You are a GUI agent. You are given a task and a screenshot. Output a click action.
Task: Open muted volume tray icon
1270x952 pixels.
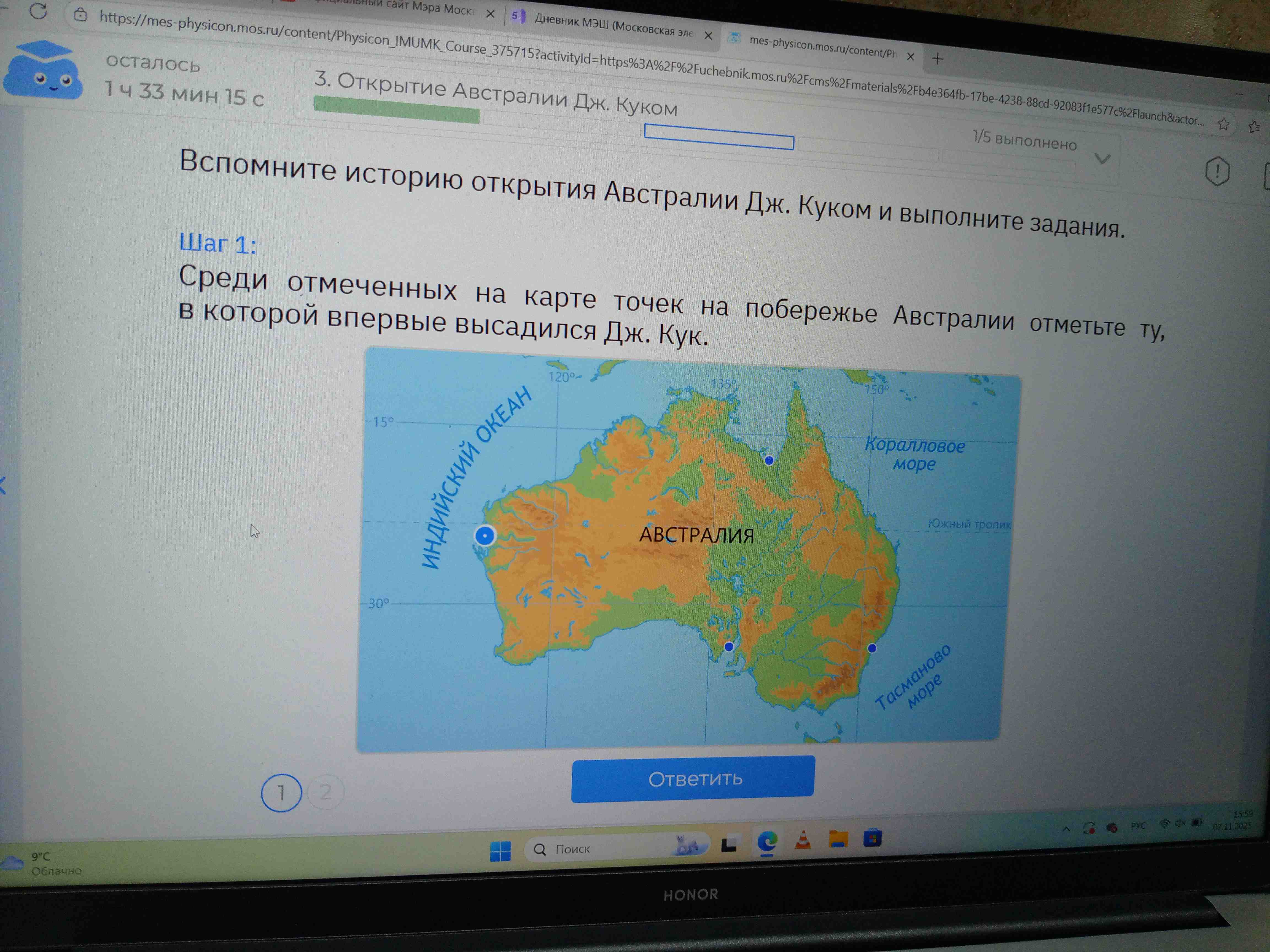point(1180,823)
